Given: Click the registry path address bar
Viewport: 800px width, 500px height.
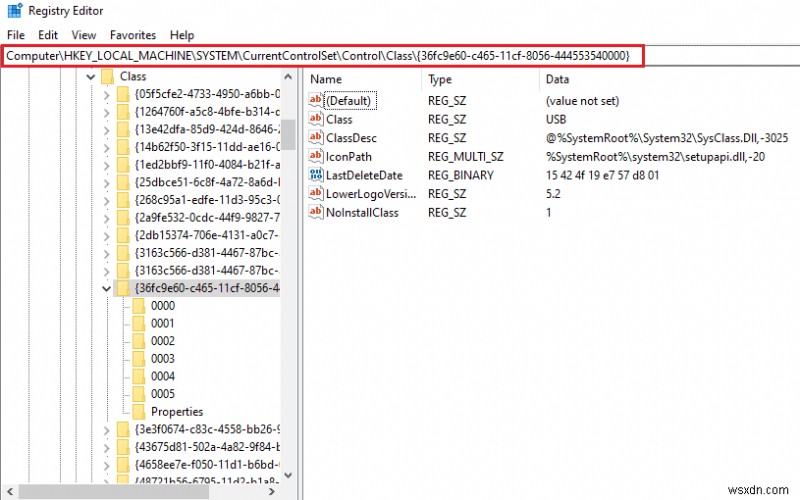Looking at the screenshot, I should click(x=322, y=56).
